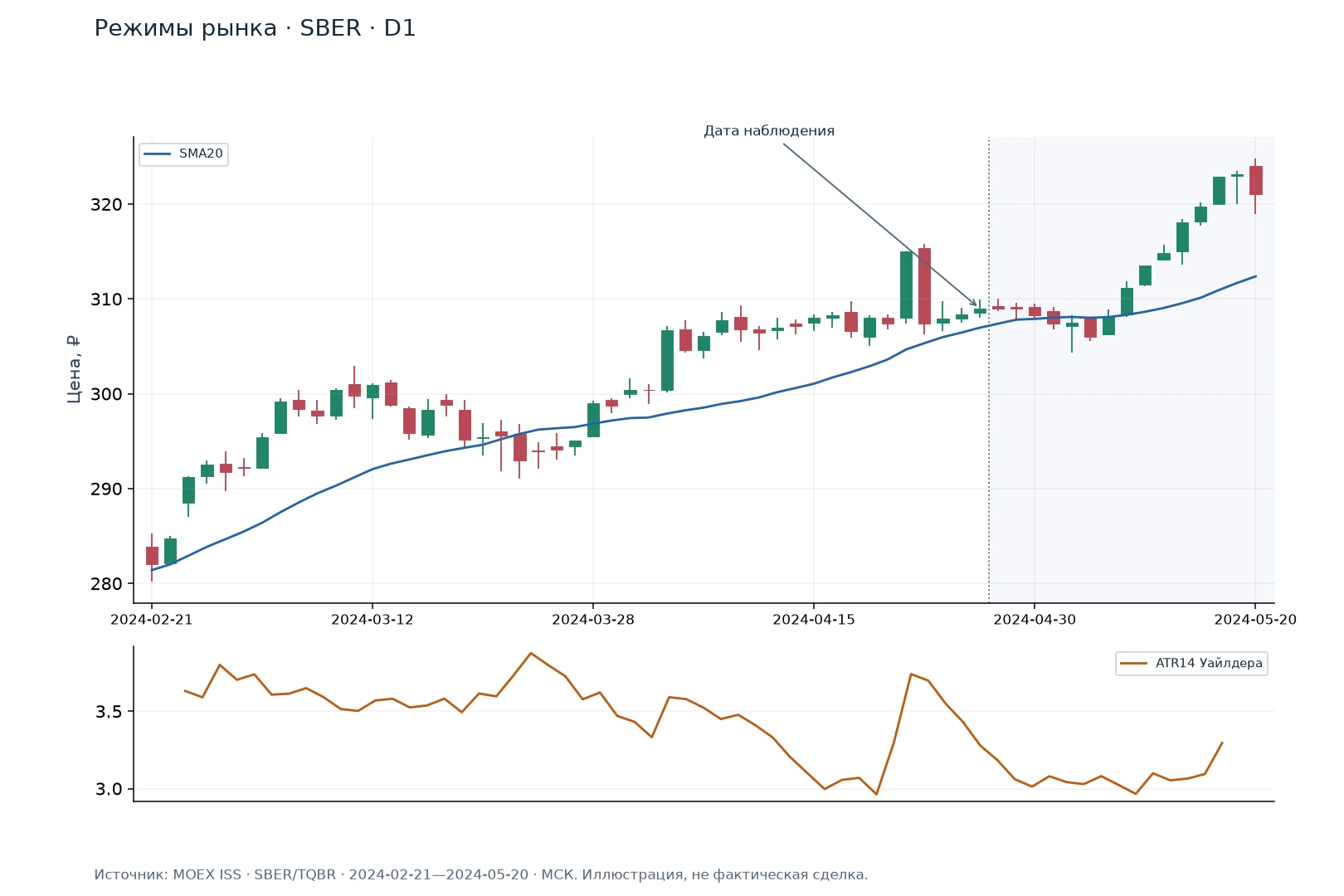
Task: Click the x-axis date label 2024-05-20
Action: click(x=1255, y=620)
